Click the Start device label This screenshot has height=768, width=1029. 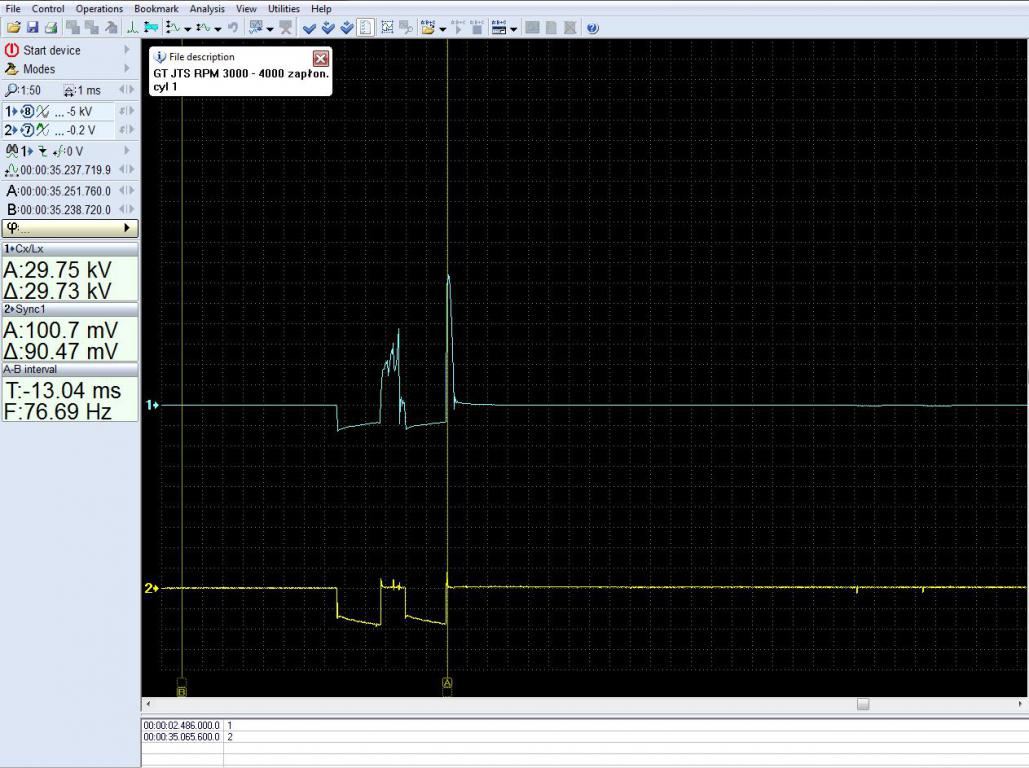point(52,51)
